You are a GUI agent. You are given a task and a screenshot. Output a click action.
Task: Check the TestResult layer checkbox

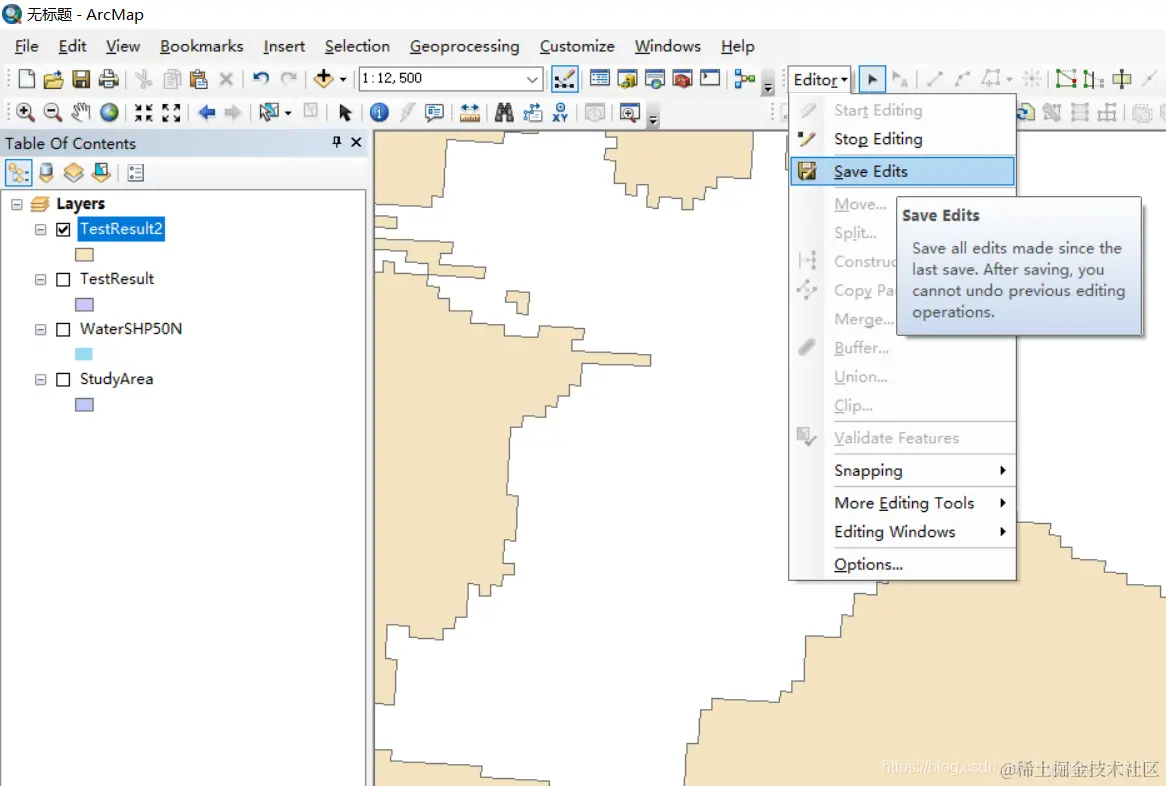(x=63, y=280)
